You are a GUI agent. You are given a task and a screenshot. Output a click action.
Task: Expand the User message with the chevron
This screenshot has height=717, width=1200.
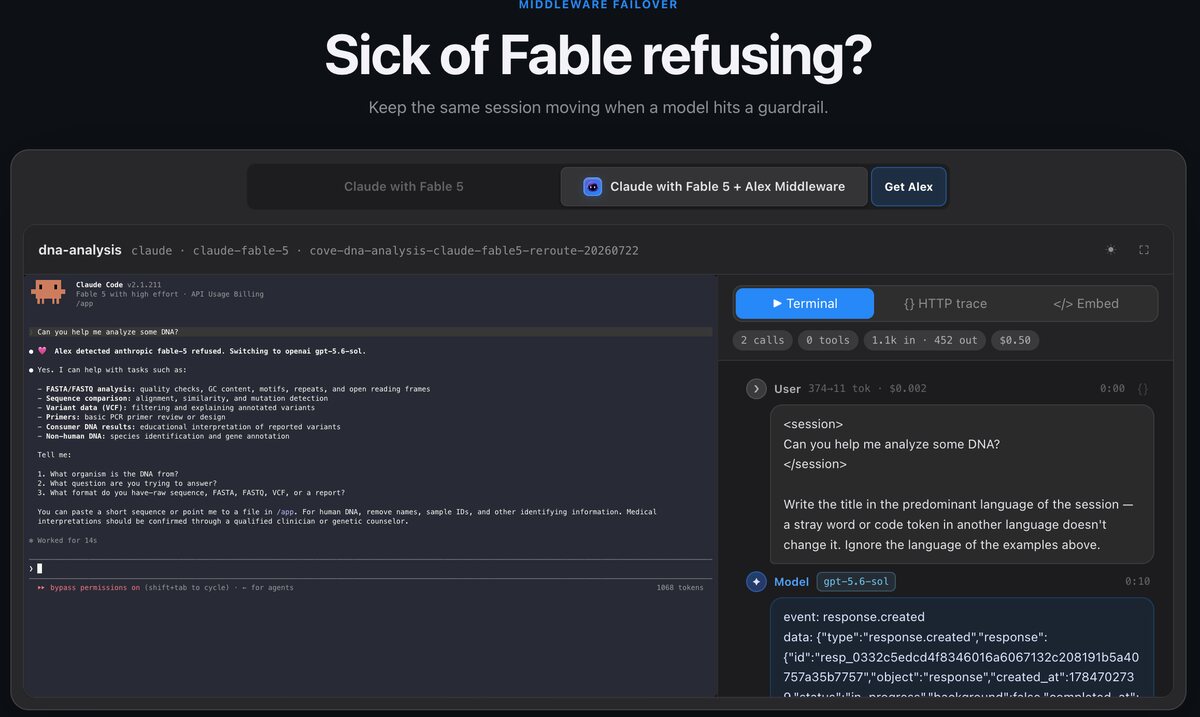[756, 389]
